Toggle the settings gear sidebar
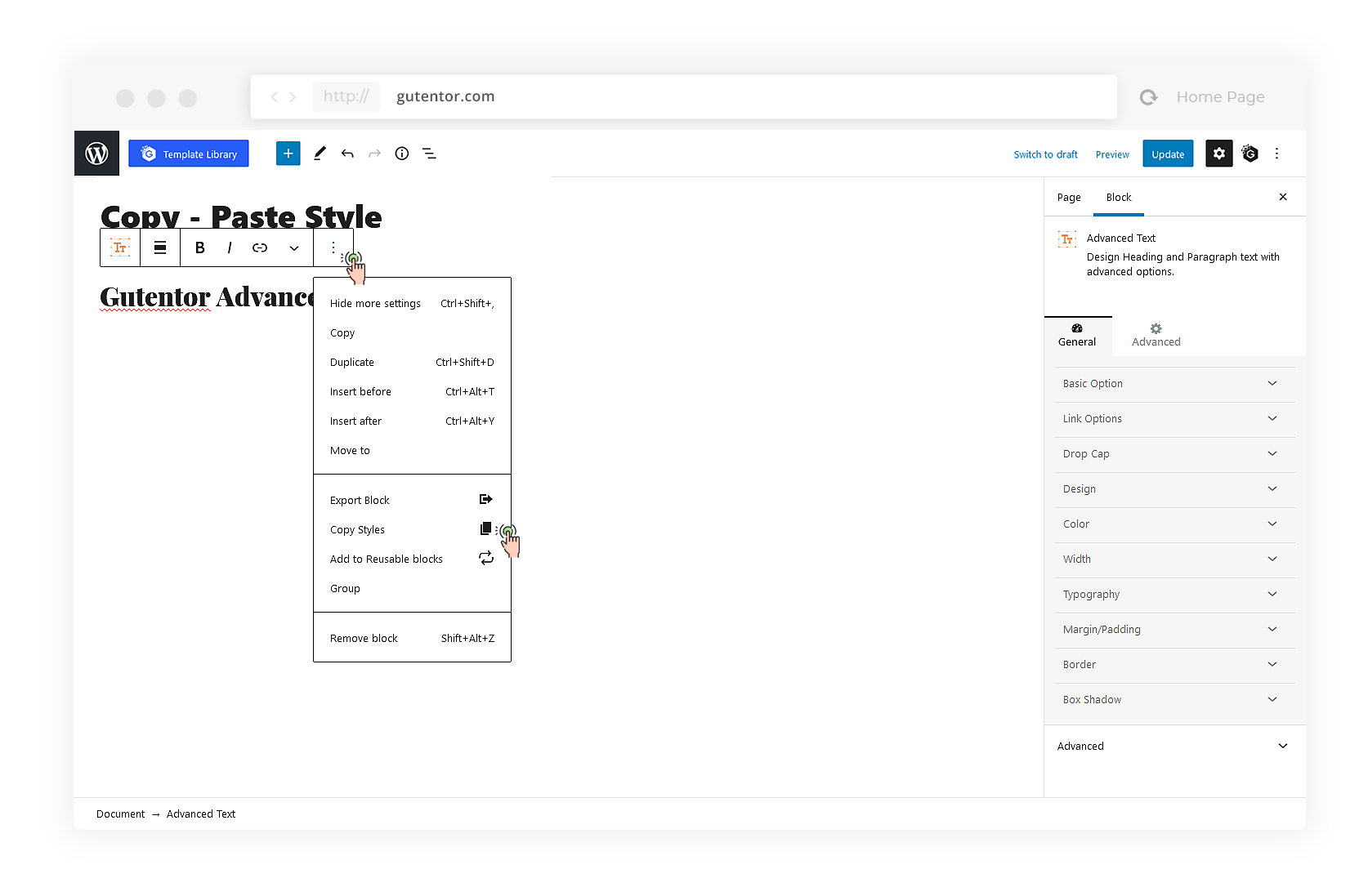Viewport: 1368px width, 896px height. click(x=1218, y=154)
